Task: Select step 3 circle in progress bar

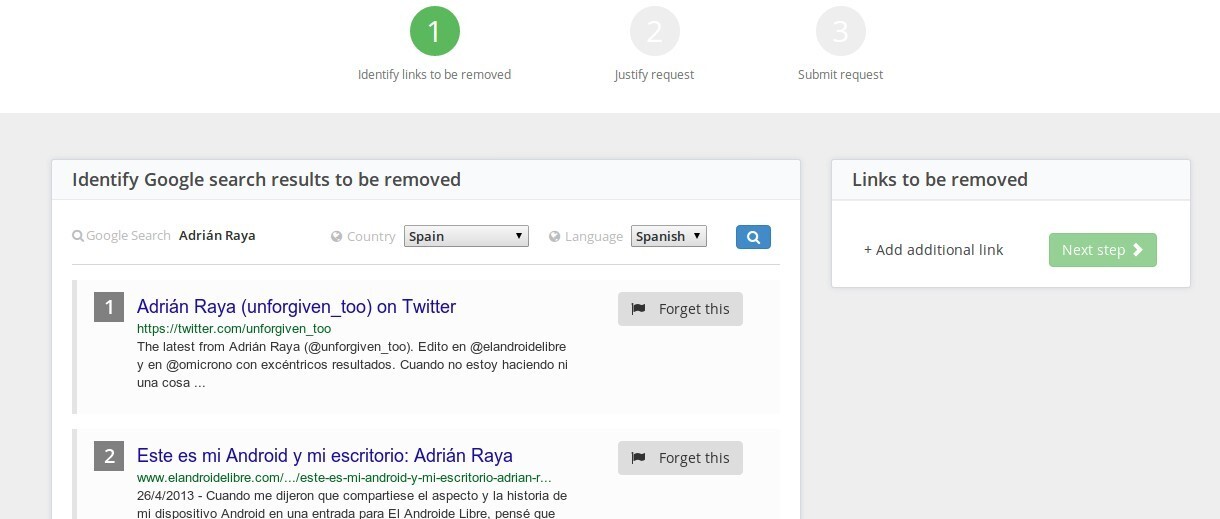Action: 840,32
